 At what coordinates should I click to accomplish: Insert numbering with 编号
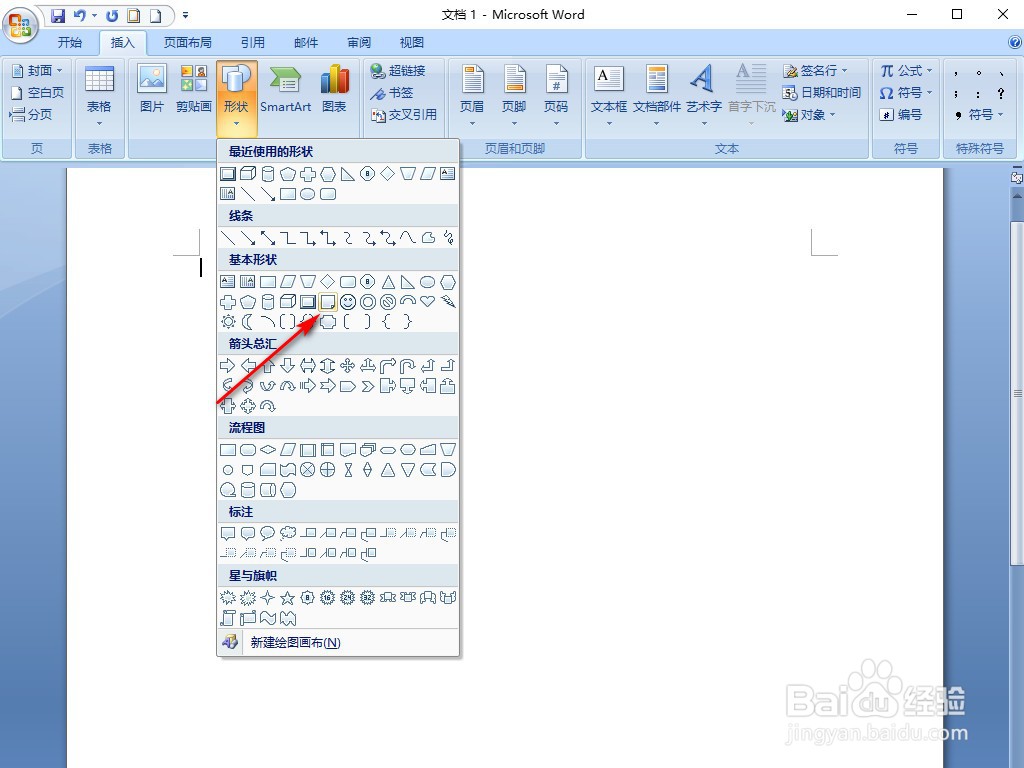[901, 115]
